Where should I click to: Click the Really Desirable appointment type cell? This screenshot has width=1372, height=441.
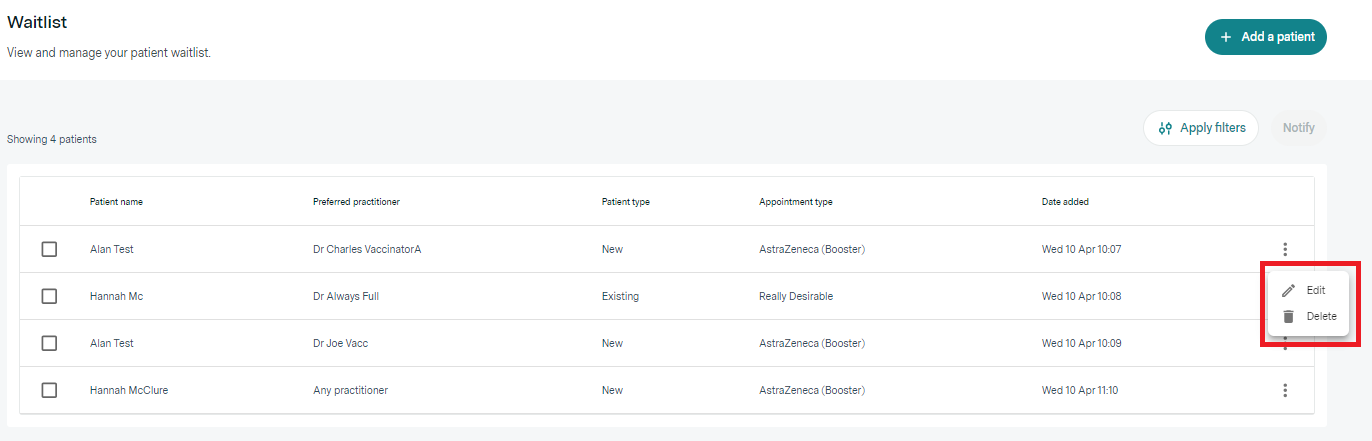tap(796, 296)
